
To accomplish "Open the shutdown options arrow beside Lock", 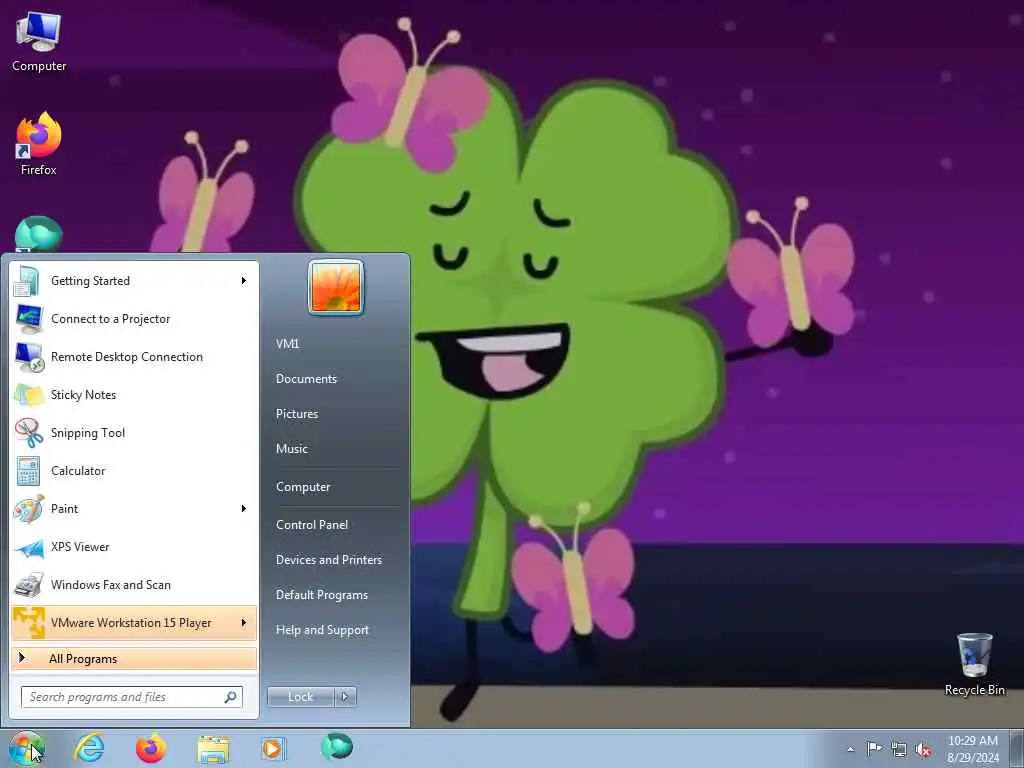I will [x=345, y=697].
